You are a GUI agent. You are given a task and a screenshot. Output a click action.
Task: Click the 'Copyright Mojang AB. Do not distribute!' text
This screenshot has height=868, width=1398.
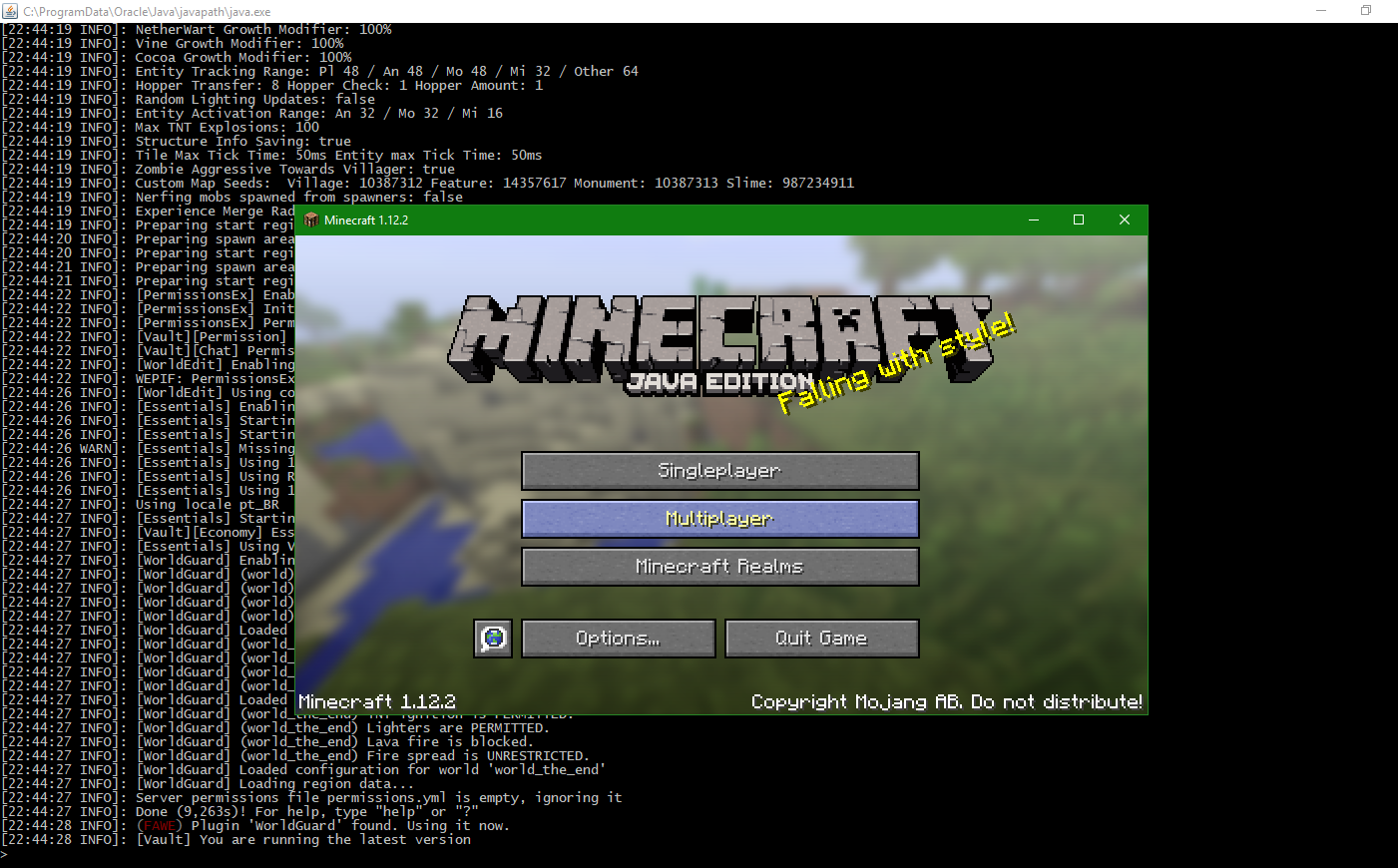pos(947,702)
